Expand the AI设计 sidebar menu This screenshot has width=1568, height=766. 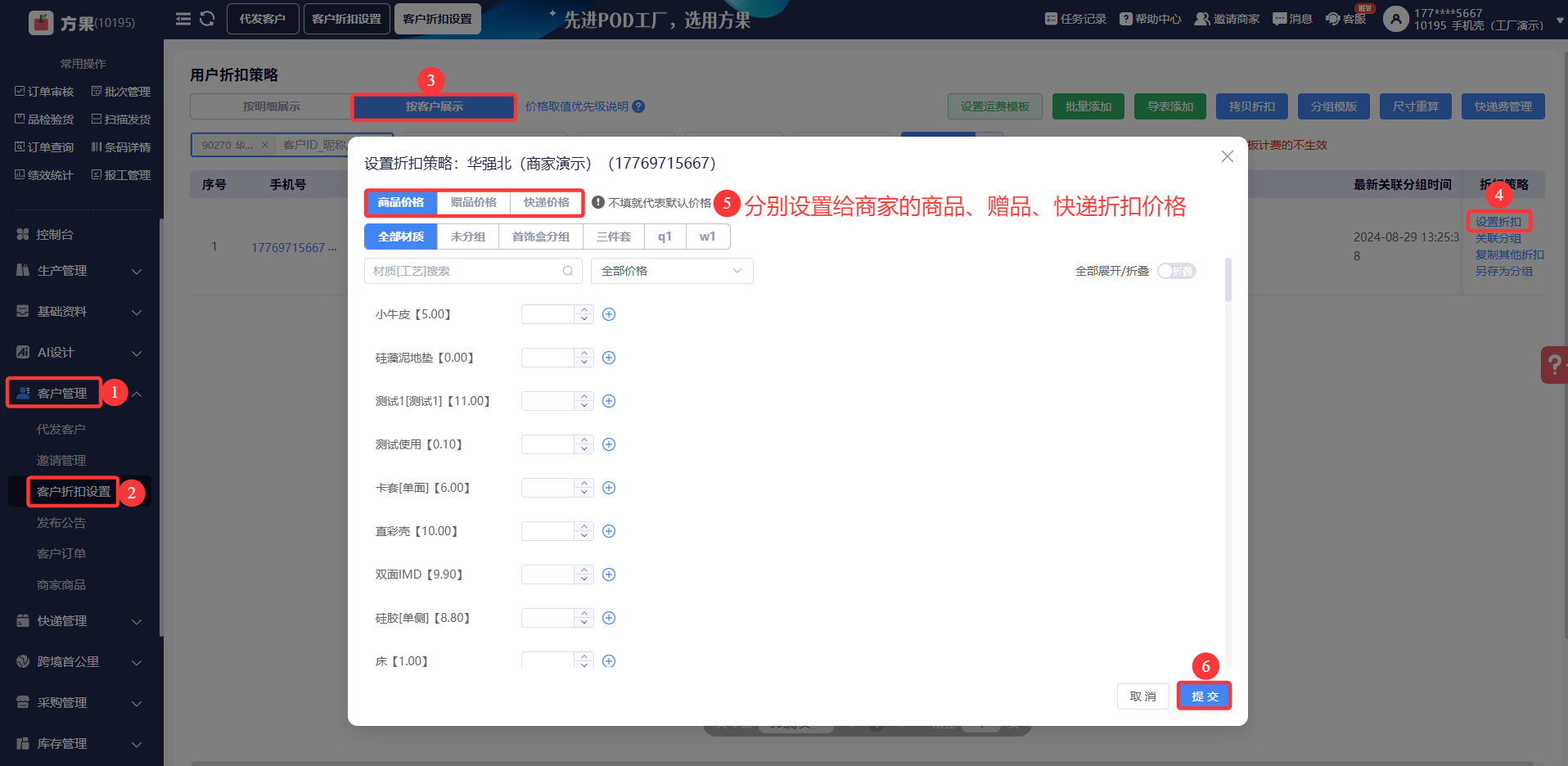coord(79,353)
